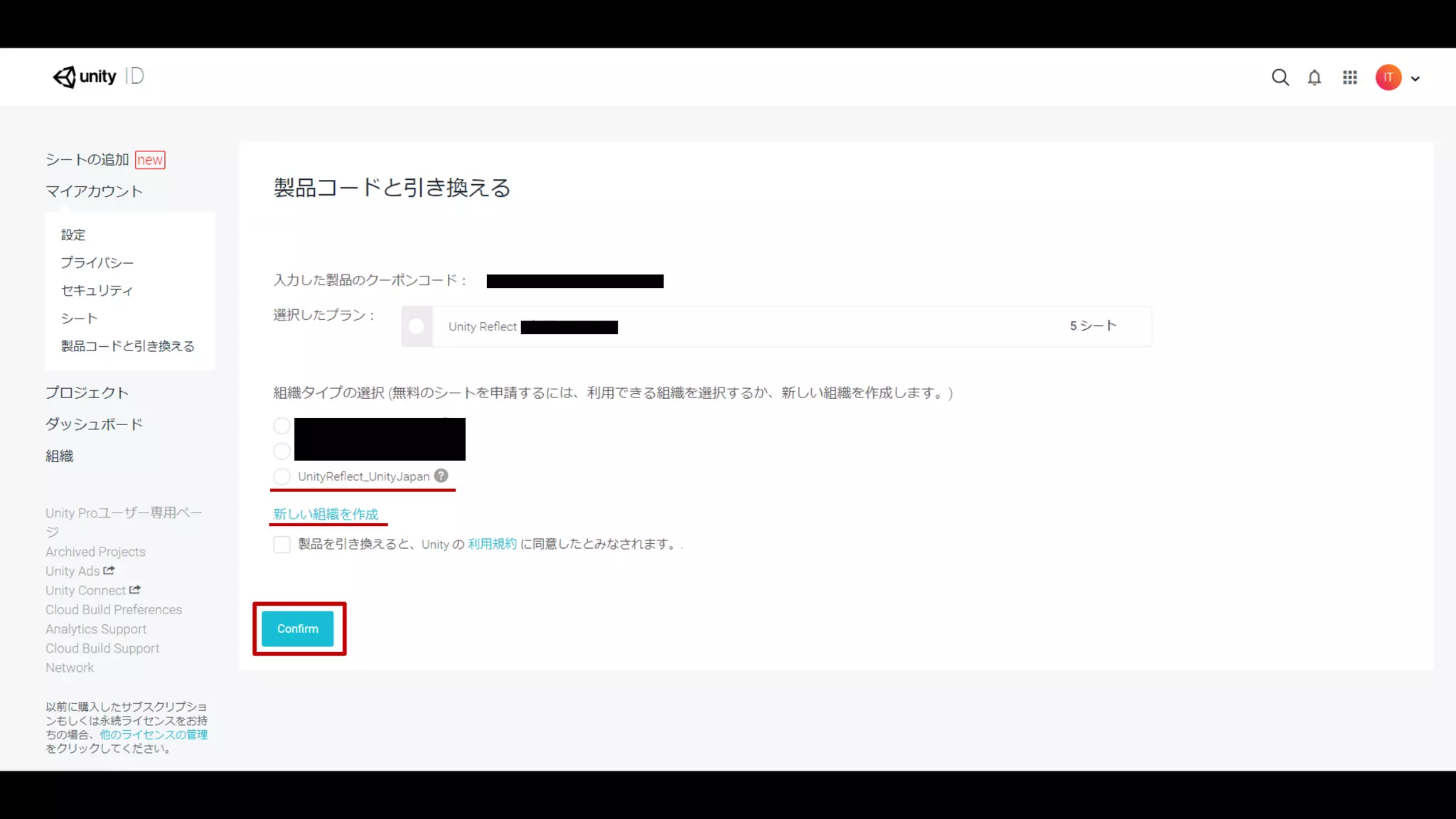The height and width of the screenshot is (819, 1456).
Task: Click help icon beside UnityReflect_UnityJapan
Action: 441,476
